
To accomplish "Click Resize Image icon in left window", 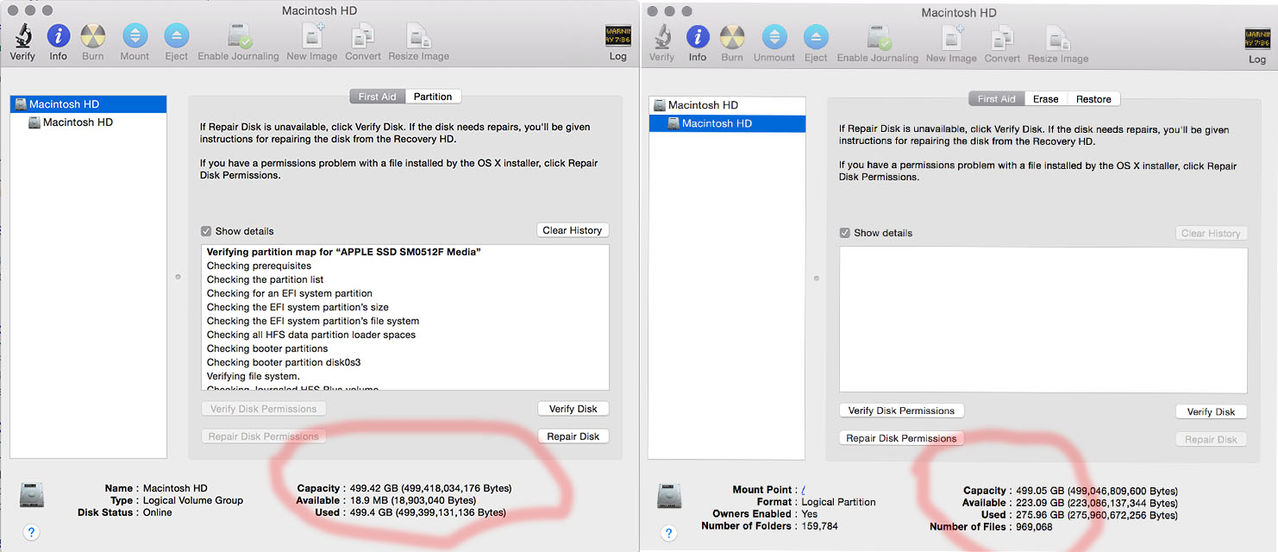I will point(418,36).
